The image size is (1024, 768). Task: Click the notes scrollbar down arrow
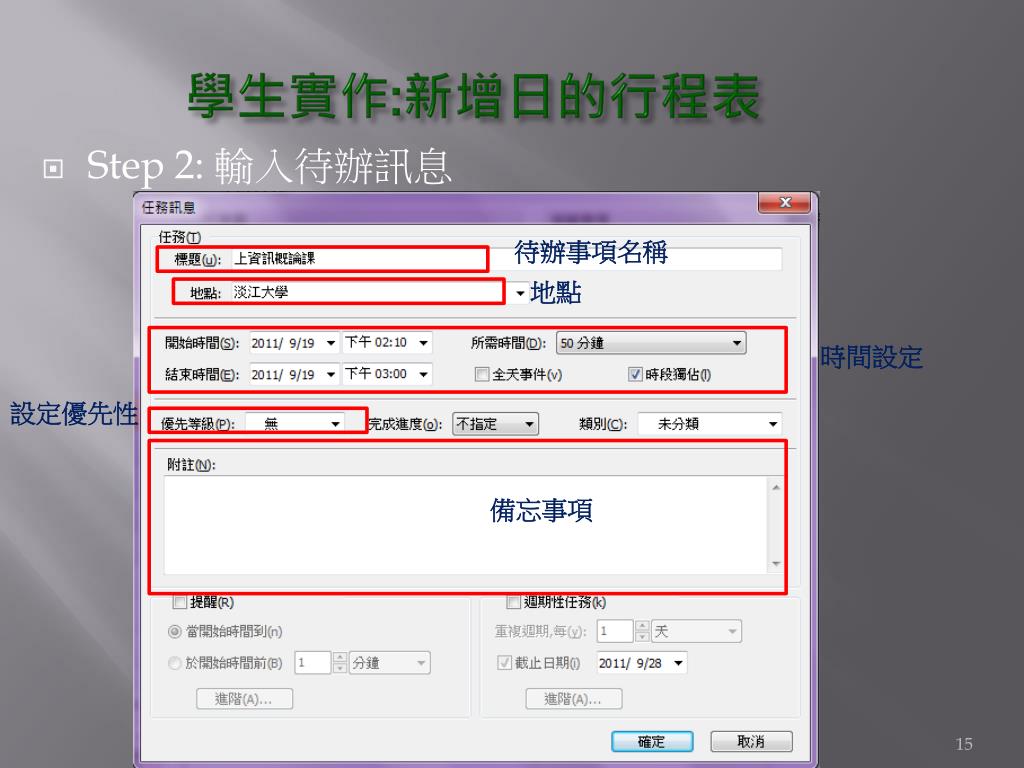[776, 563]
